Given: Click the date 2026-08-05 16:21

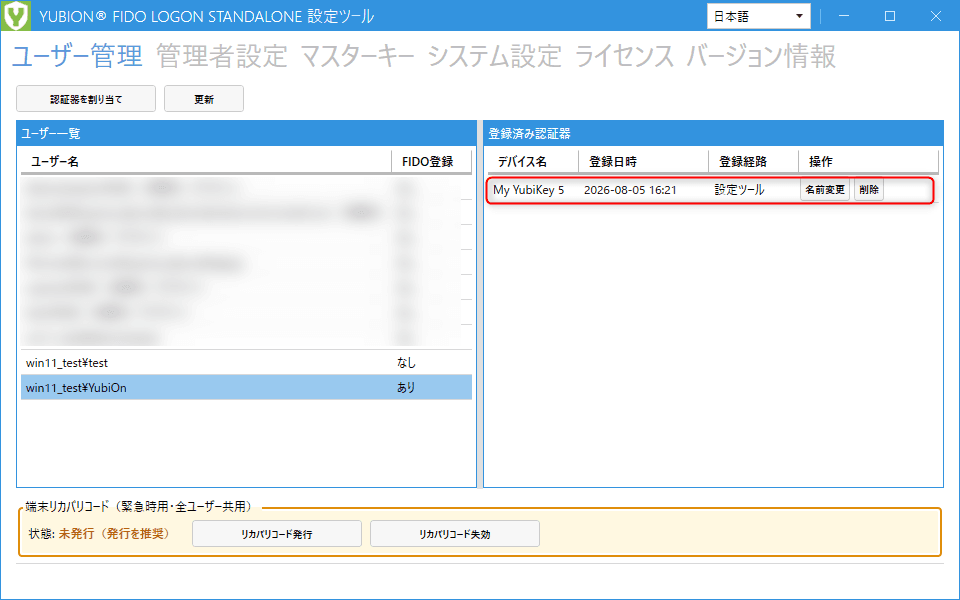Looking at the screenshot, I should 630,190.
